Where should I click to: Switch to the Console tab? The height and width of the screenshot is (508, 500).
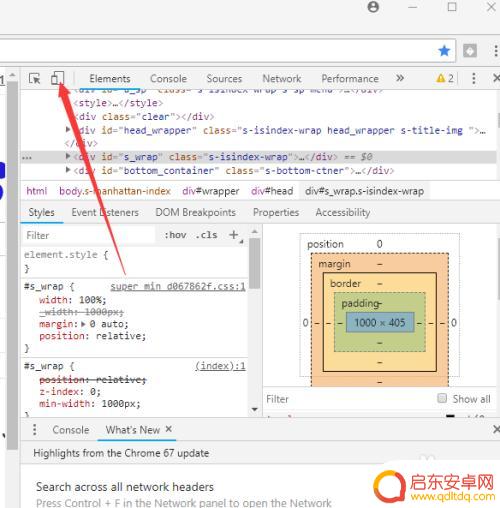click(x=168, y=79)
